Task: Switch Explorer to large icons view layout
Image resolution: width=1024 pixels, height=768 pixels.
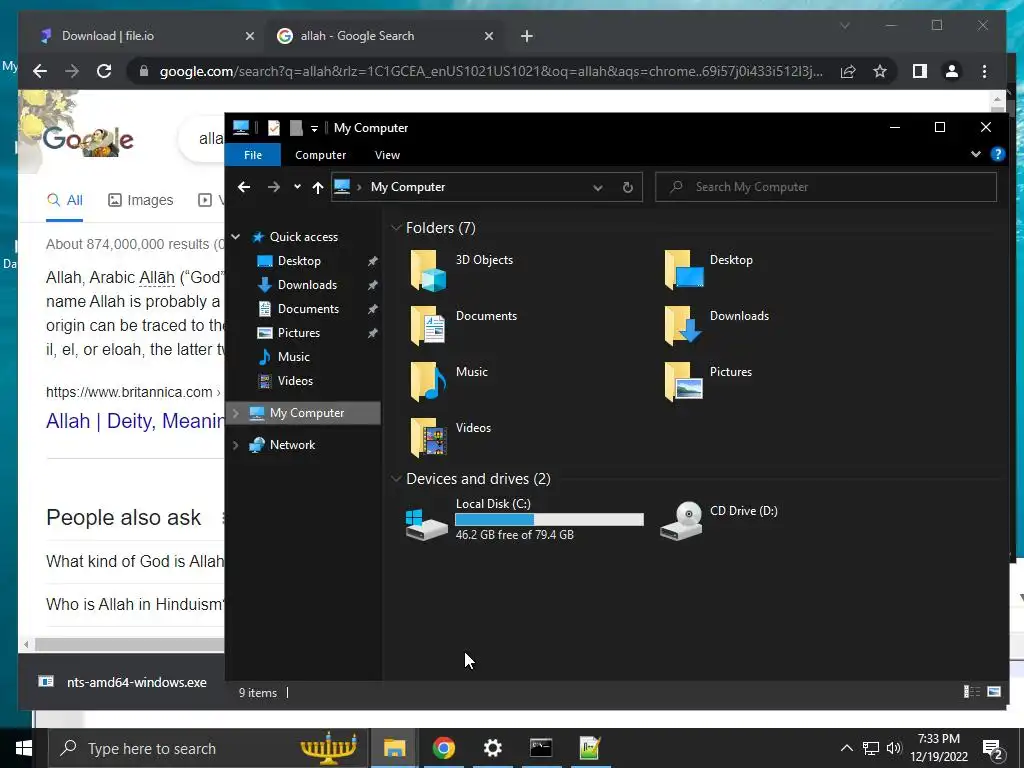Action: tap(994, 692)
